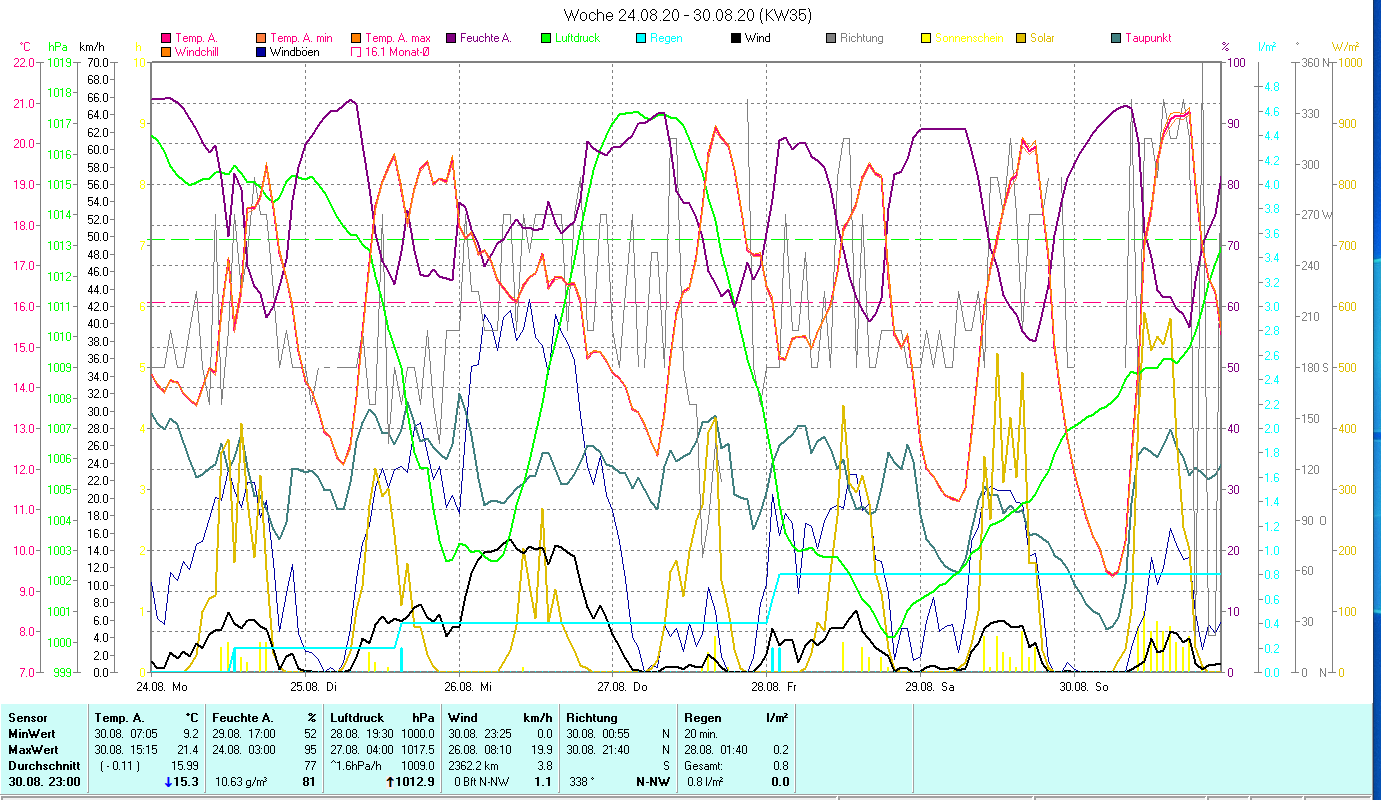Click the 30.08. 23:00 timestamp label
Image resolution: width=1381 pixels, height=800 pixels.
[x=44, y=782]
